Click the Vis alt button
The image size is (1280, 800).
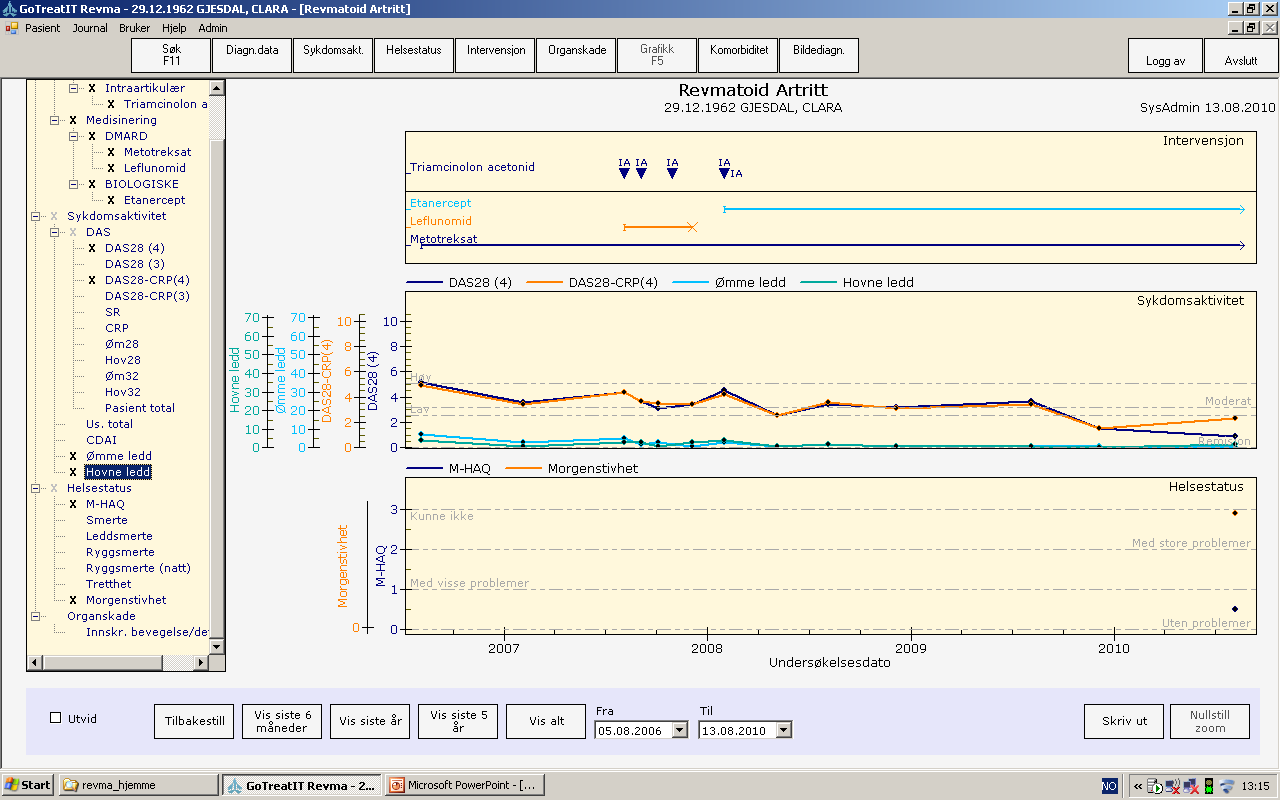pos(546,721)
